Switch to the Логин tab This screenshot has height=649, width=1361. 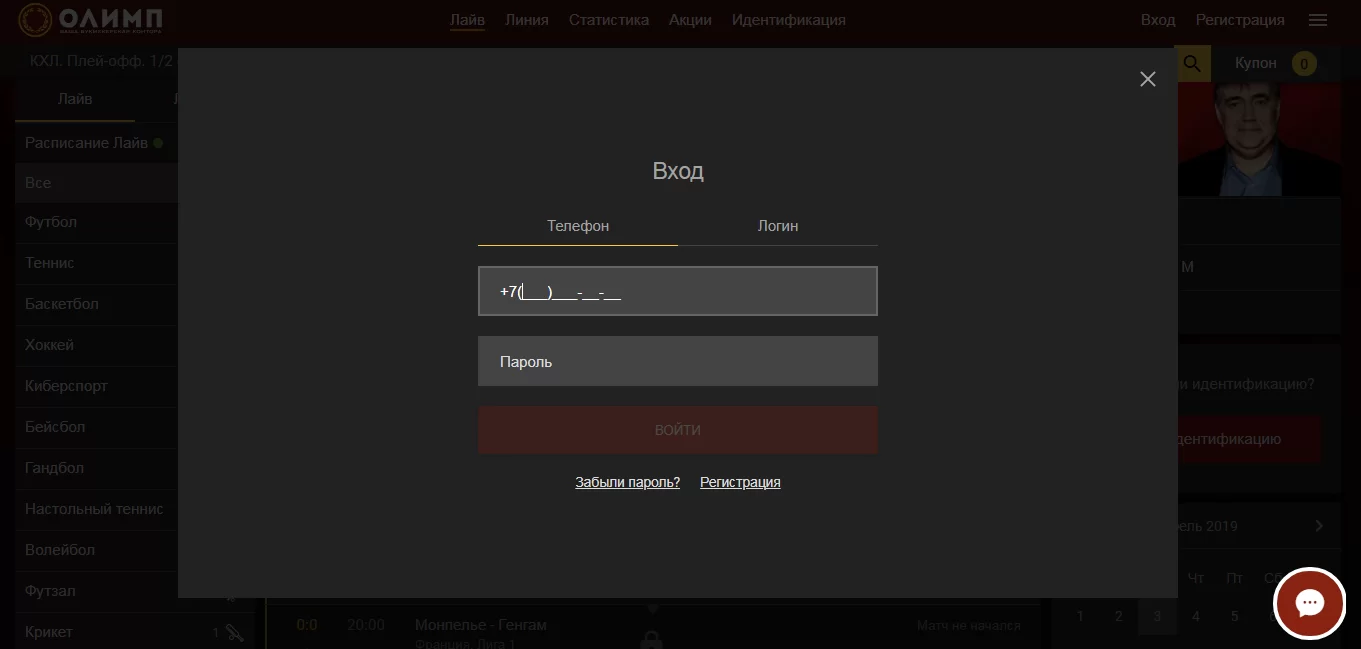pos(778,226)
